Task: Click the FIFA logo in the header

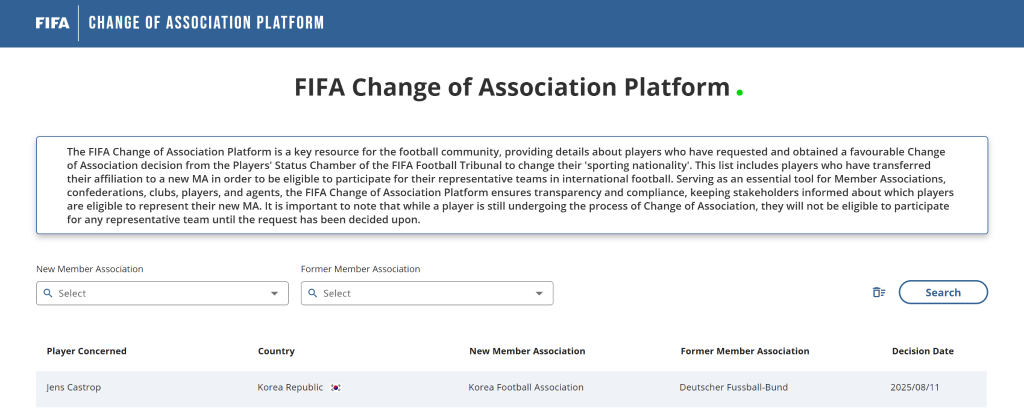Action: [x=52, y=23]
